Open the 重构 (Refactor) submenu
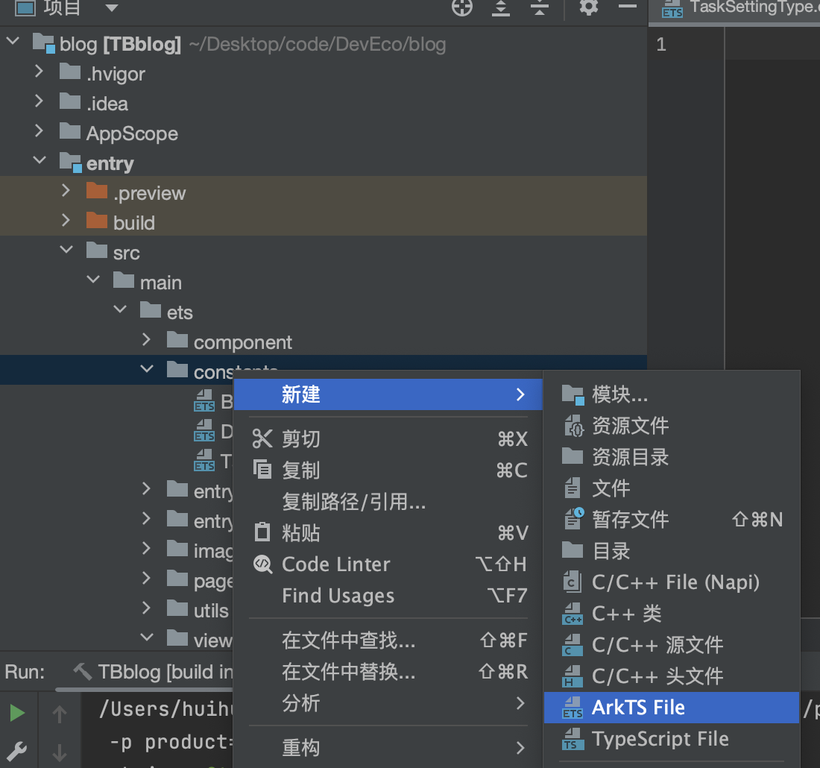The height and width of the screenshot is (768, 820). 301,747
